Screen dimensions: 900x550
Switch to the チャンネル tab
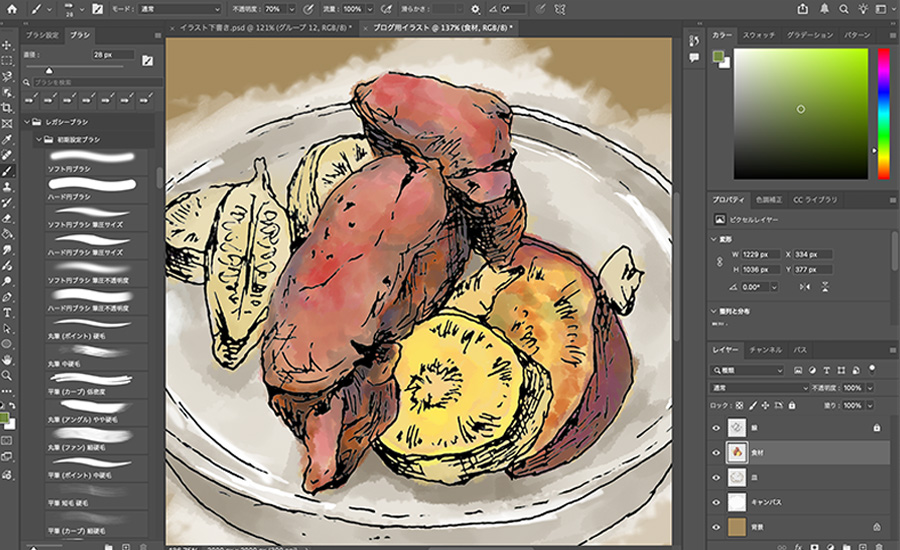(766, 351)
